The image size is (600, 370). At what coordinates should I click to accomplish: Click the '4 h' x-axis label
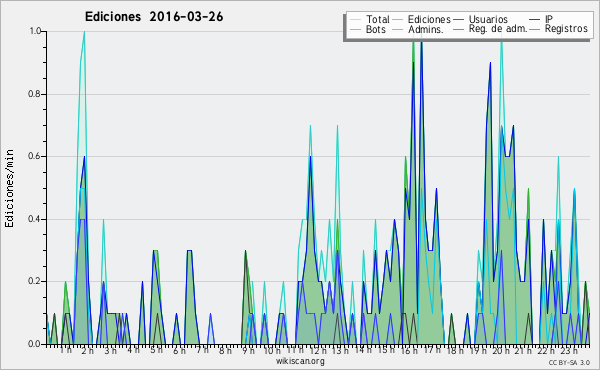click(133, 350)
